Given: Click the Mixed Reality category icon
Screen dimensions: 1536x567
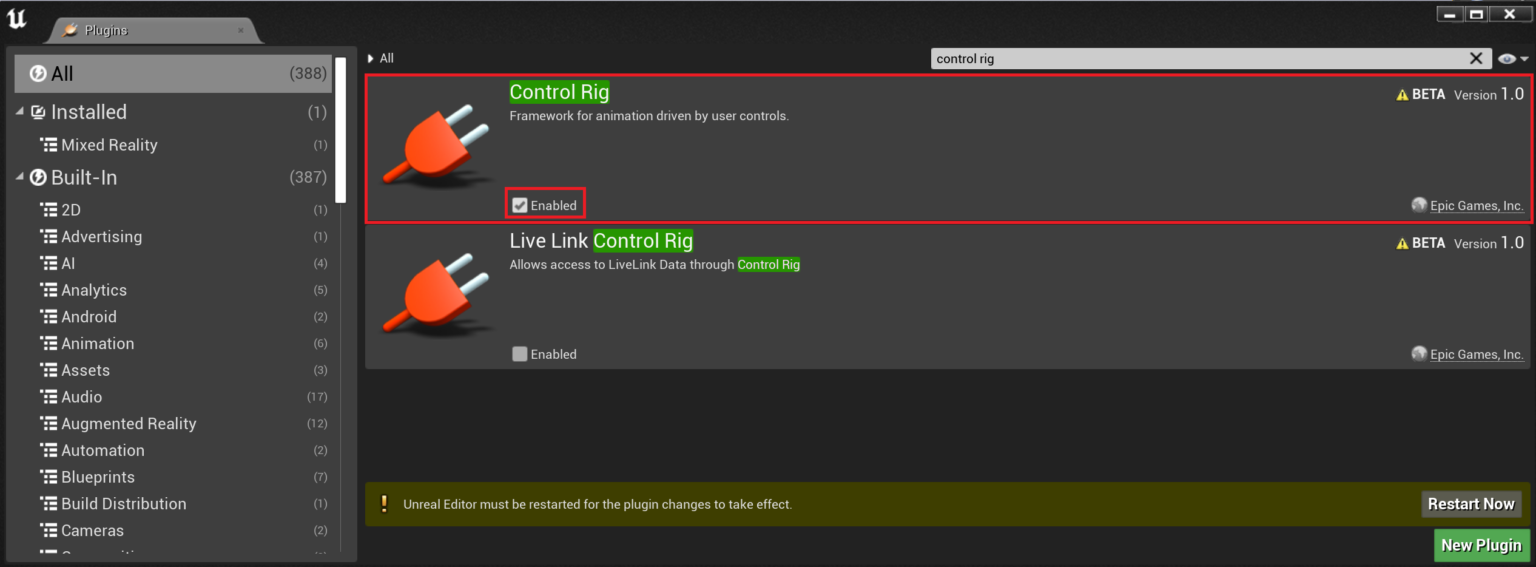Looking at the screenshot, I should (x=48, y=145).
